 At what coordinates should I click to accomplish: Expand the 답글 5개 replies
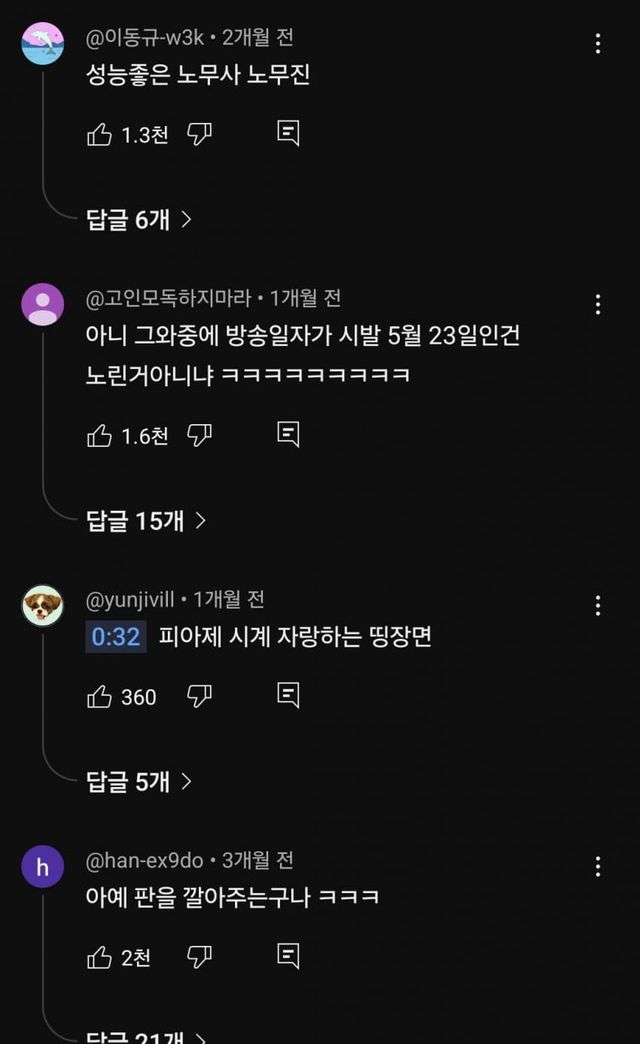tap(139, 781)
